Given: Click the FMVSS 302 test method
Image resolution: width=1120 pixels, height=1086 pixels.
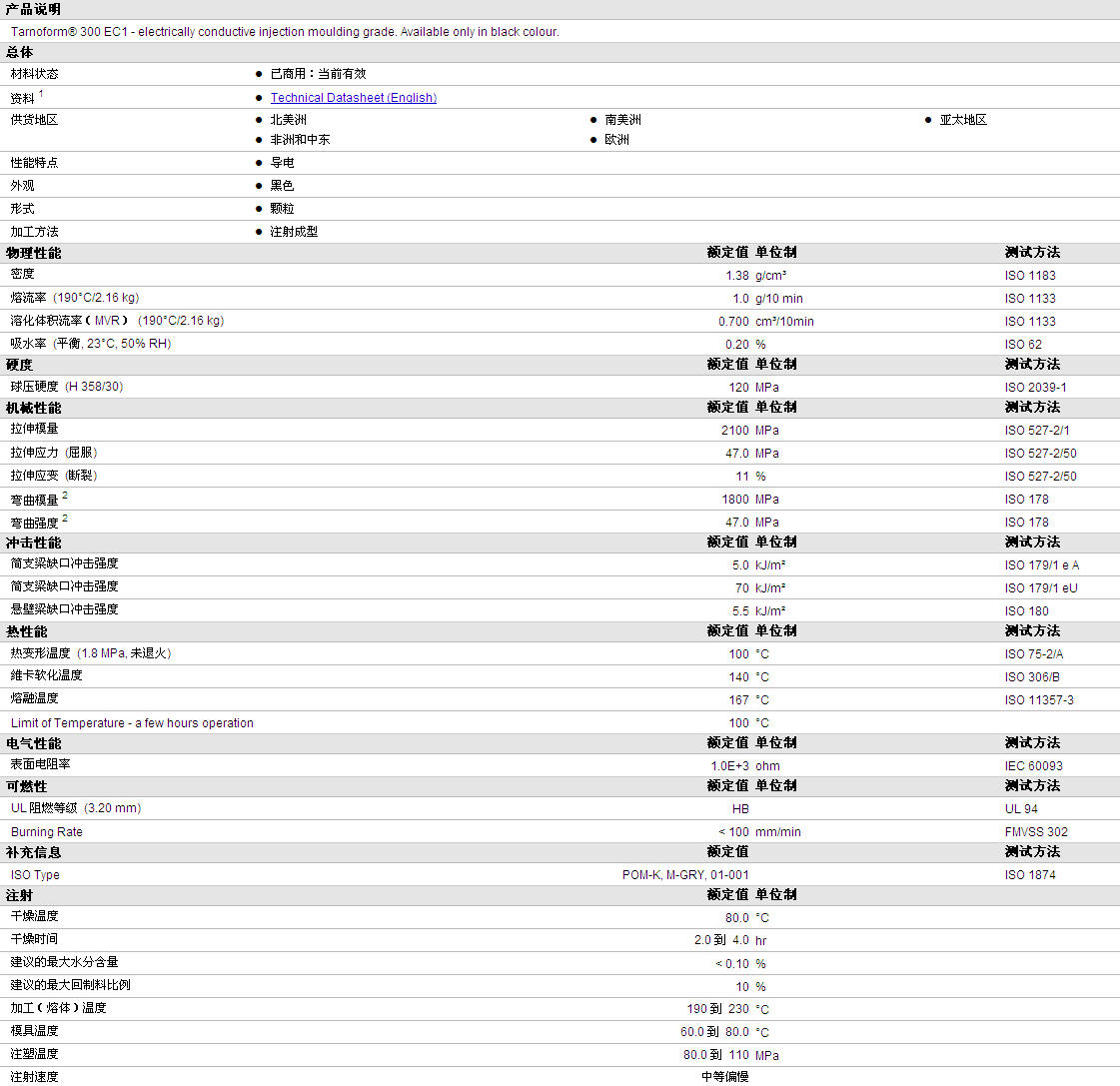Looking at the screenshot, I should pos(1036,831).
